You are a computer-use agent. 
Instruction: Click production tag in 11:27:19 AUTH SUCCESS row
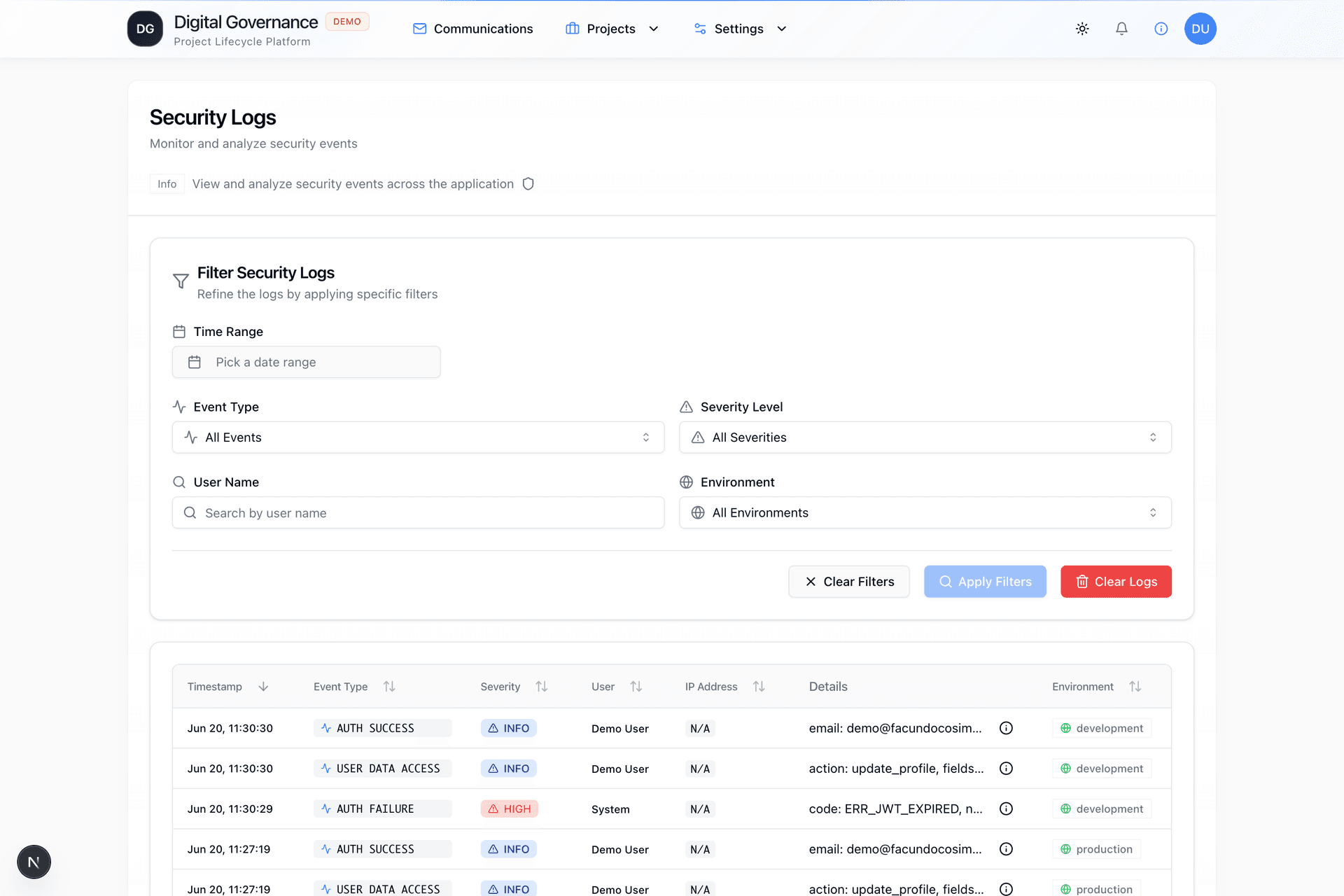coord(1097,849)
